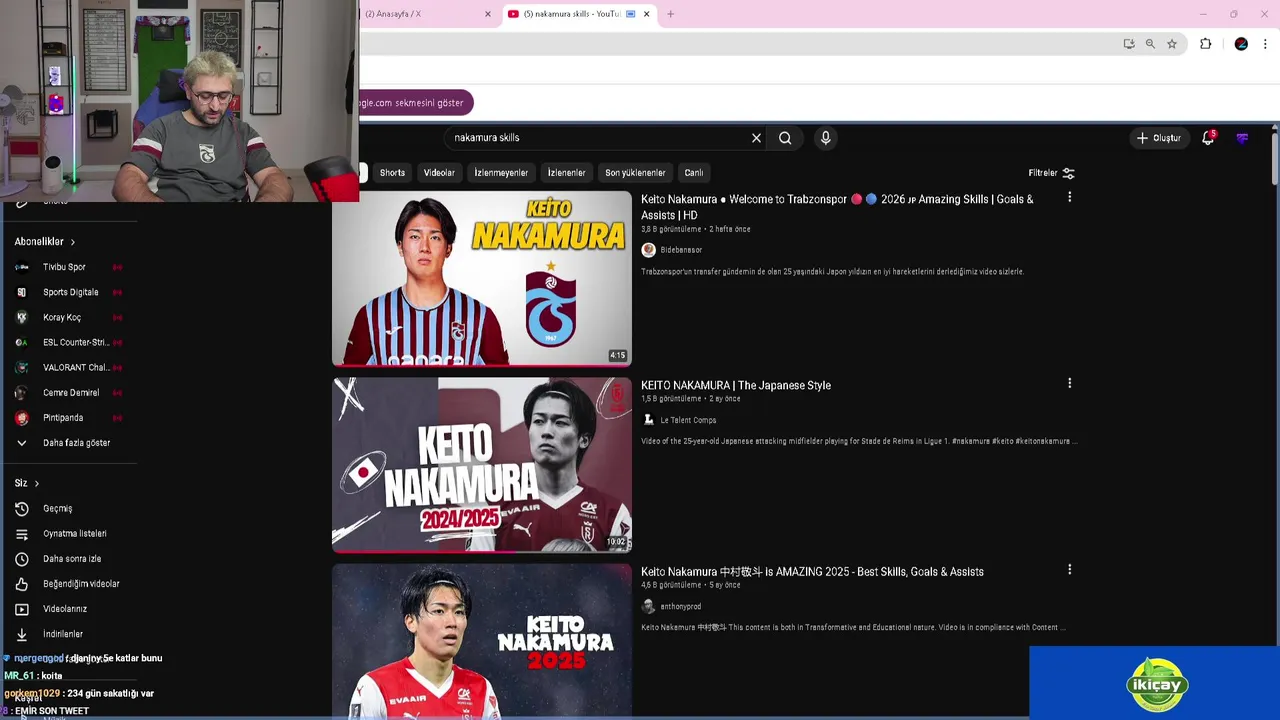Open the notifications bell

point(1208,138)
